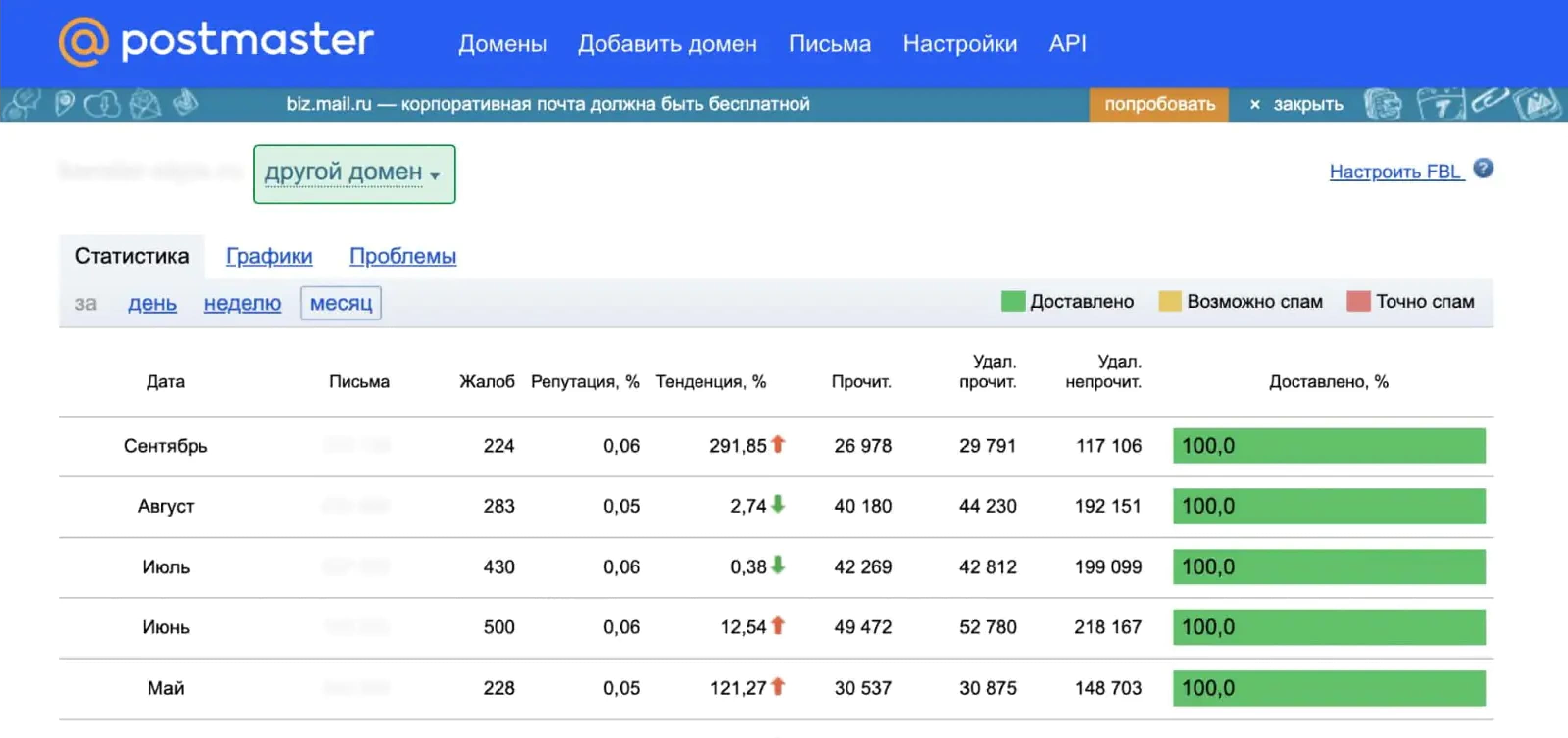Switch statistics period to день
Viewport: 1568px width, 738px height.
pos(152,302)
